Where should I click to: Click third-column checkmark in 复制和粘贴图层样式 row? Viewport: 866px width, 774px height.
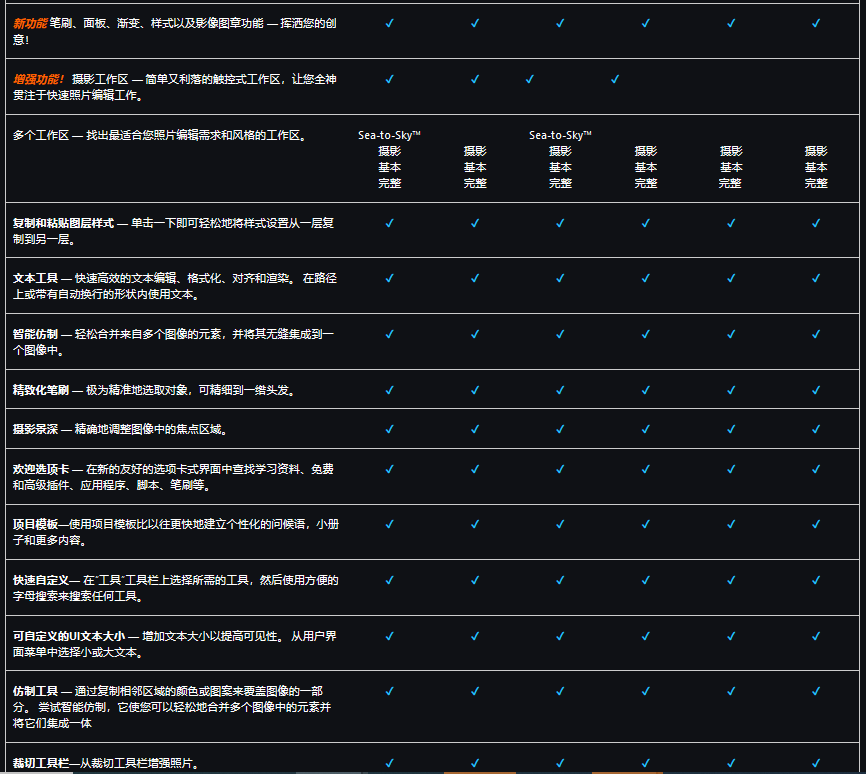coord(560,223)
